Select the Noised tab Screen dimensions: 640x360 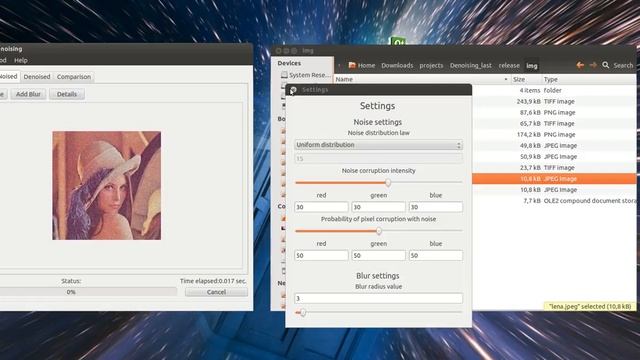9,76
